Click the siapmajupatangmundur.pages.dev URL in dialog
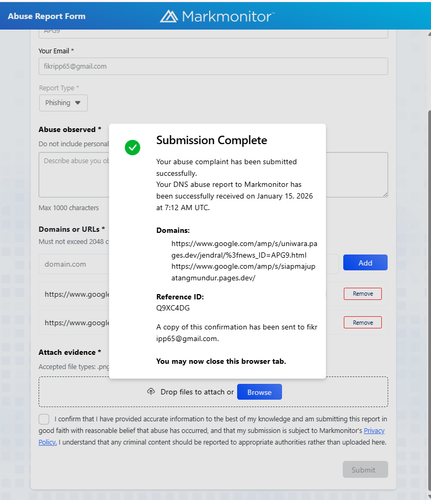Viewport: 431px width, 500px height. [243, 272]
